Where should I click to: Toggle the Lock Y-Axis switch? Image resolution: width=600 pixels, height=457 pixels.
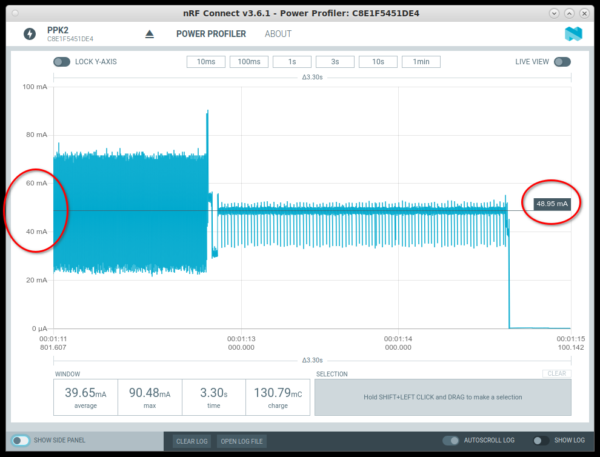62,61
